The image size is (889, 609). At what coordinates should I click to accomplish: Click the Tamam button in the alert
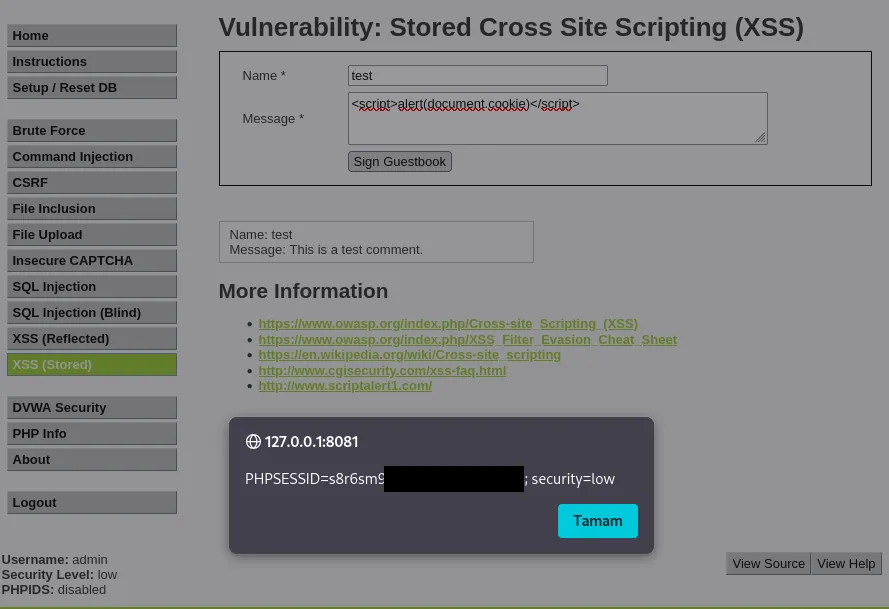598,521
